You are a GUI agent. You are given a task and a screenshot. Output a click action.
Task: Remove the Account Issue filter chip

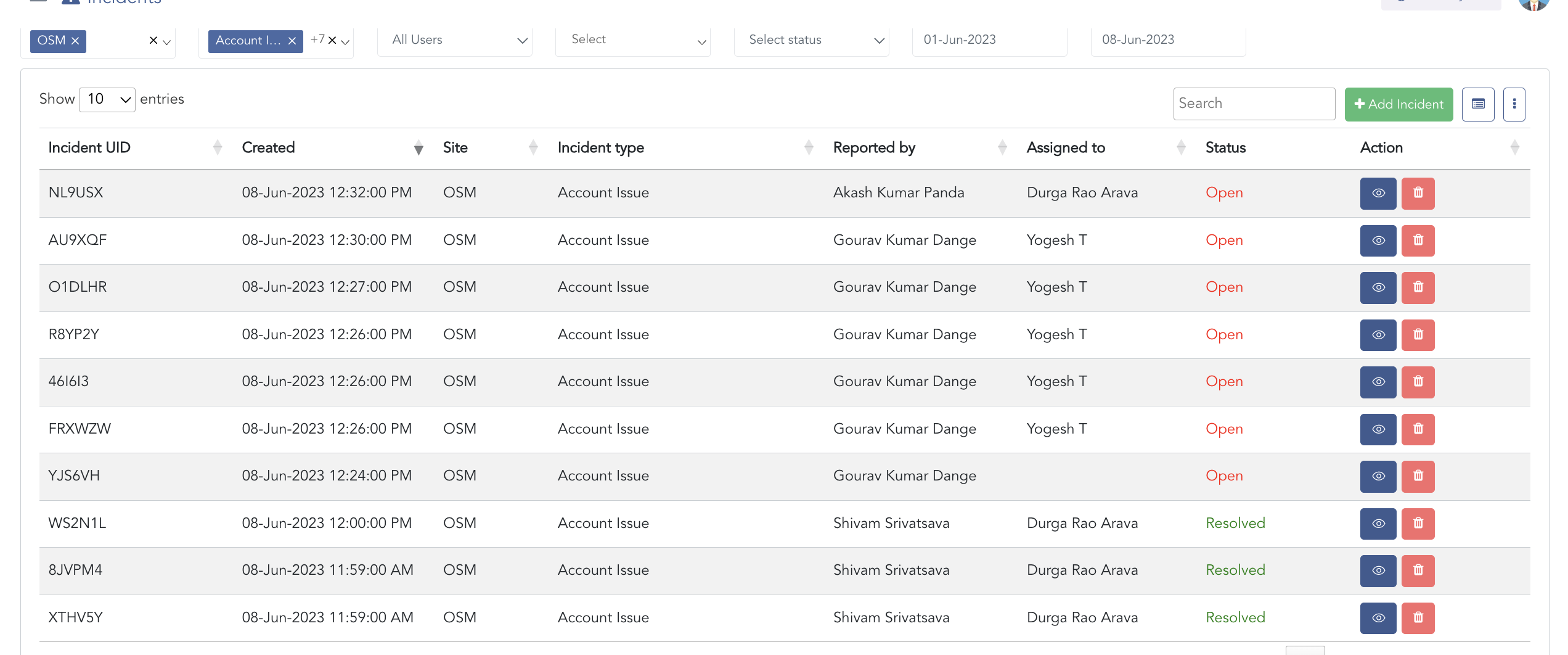(x=292, y=41)
